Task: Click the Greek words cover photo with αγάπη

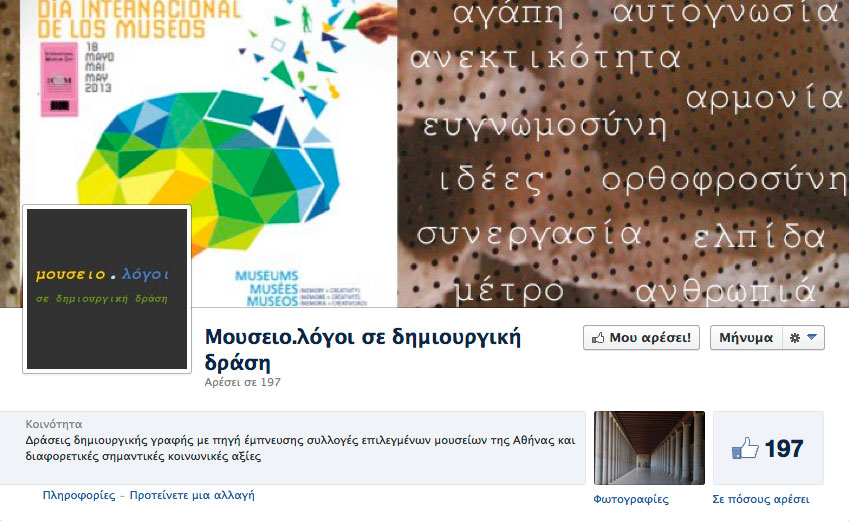Action: click(x=623, y=153)
